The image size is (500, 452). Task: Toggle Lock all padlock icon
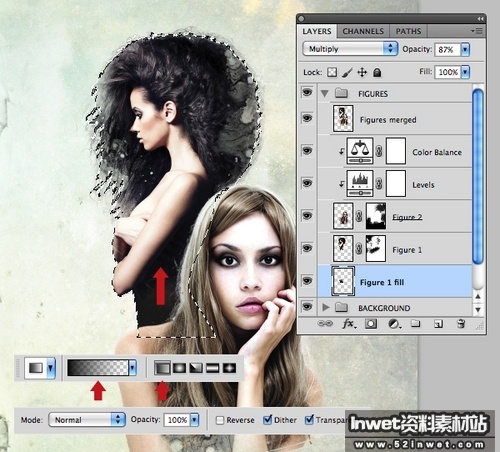[377, 72]
